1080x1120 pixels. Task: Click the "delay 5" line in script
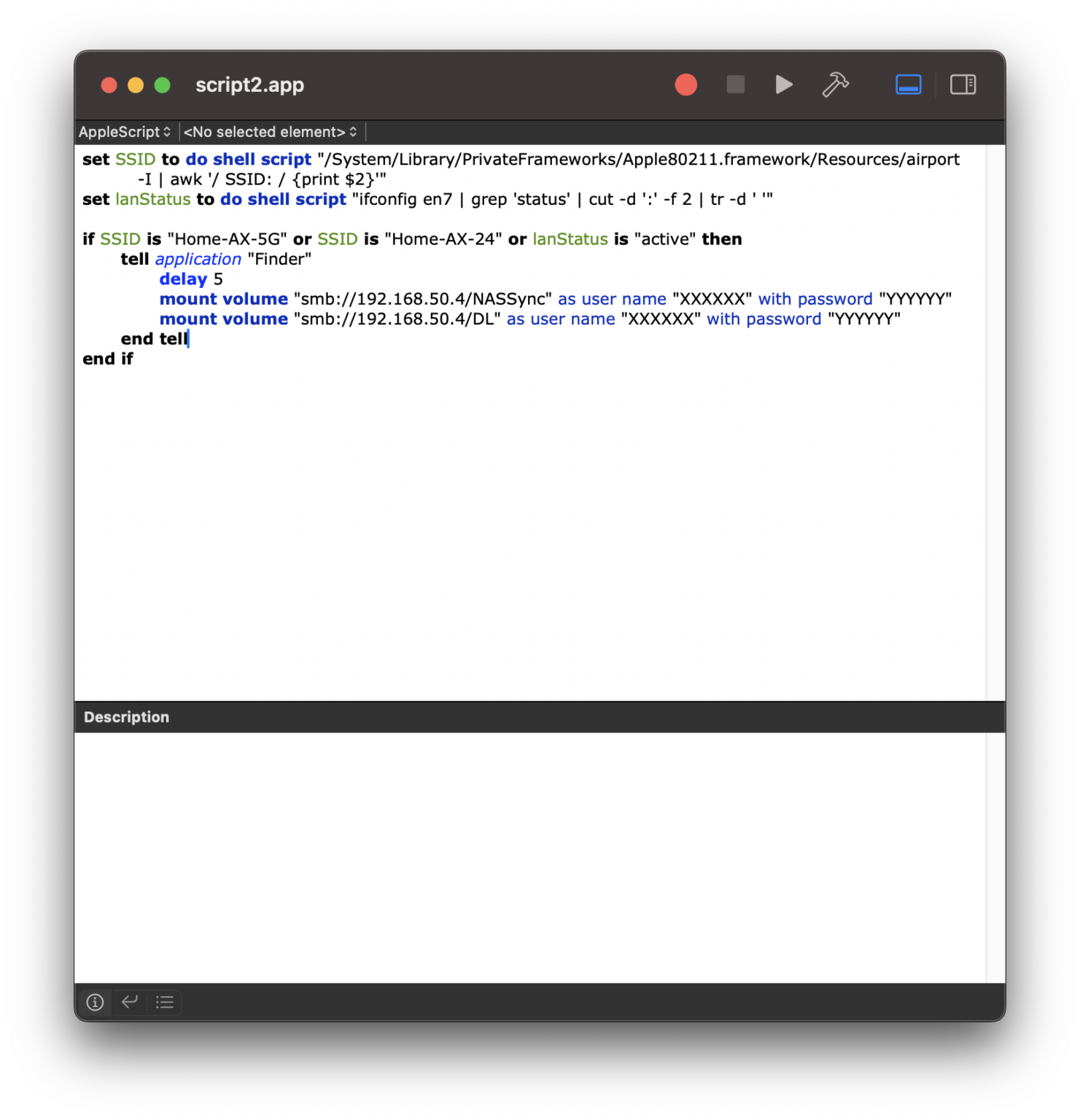191,279
